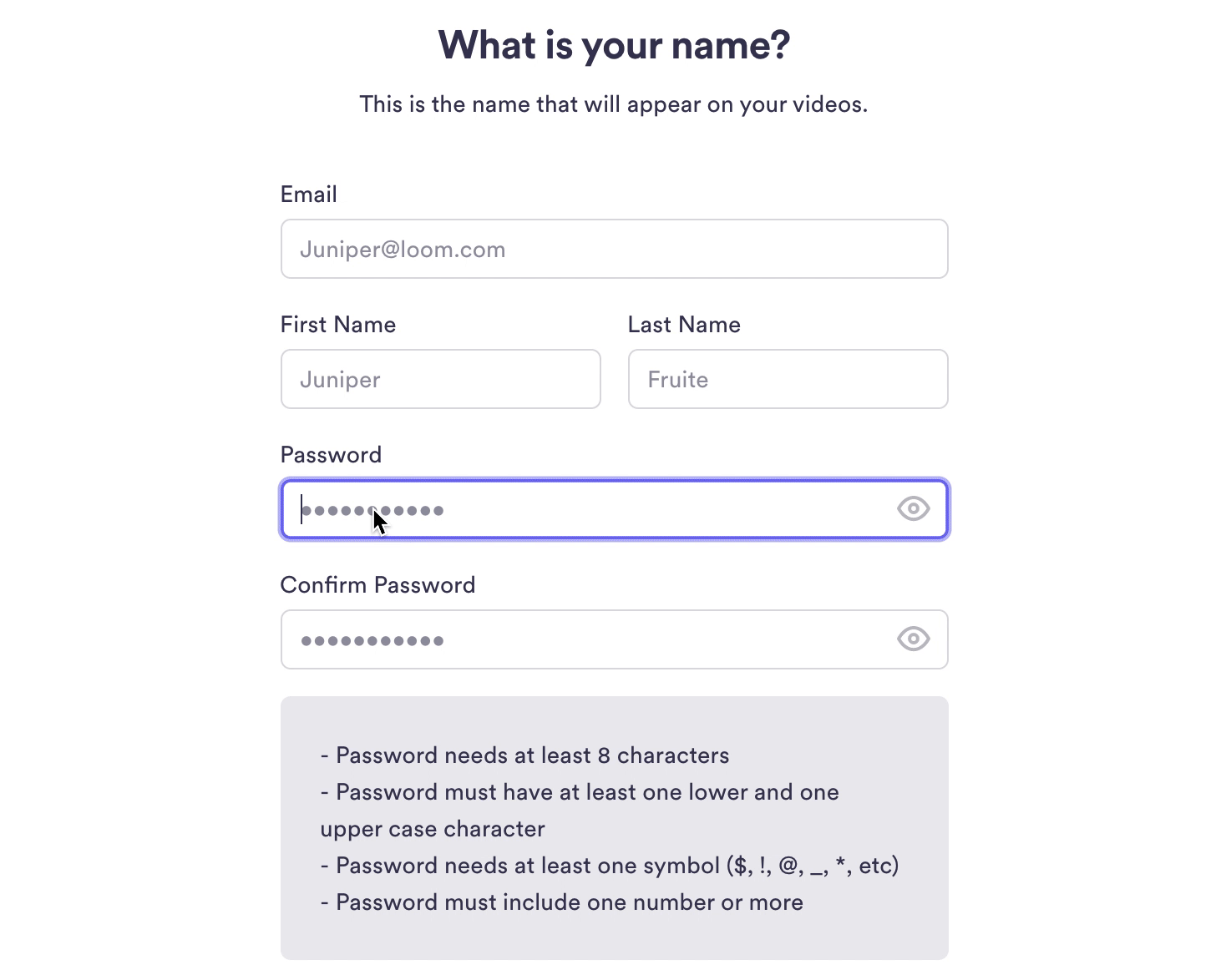The image size is (1221, 980).
Task: Click the "upper case character" text line
Action: pyautogui.click(x=433, y=829)
